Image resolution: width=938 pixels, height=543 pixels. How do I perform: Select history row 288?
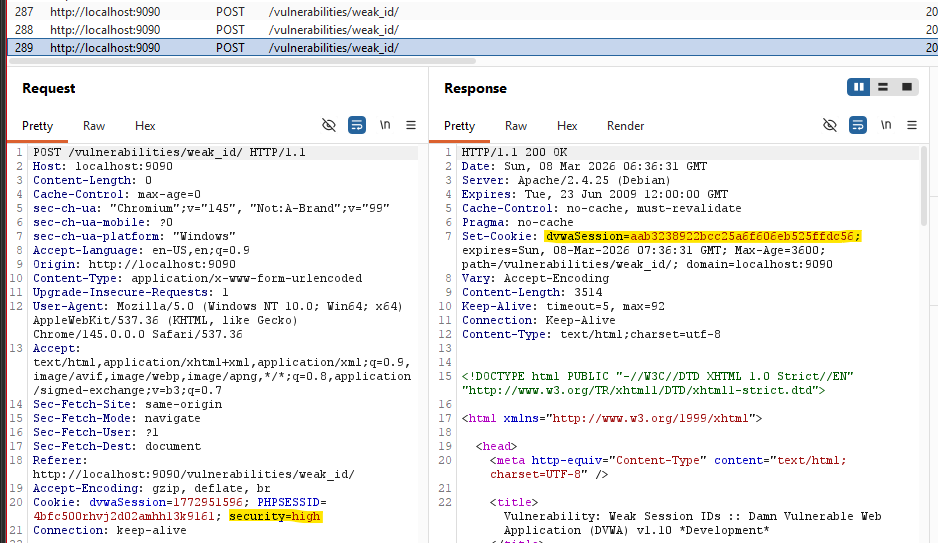[473, 29]
